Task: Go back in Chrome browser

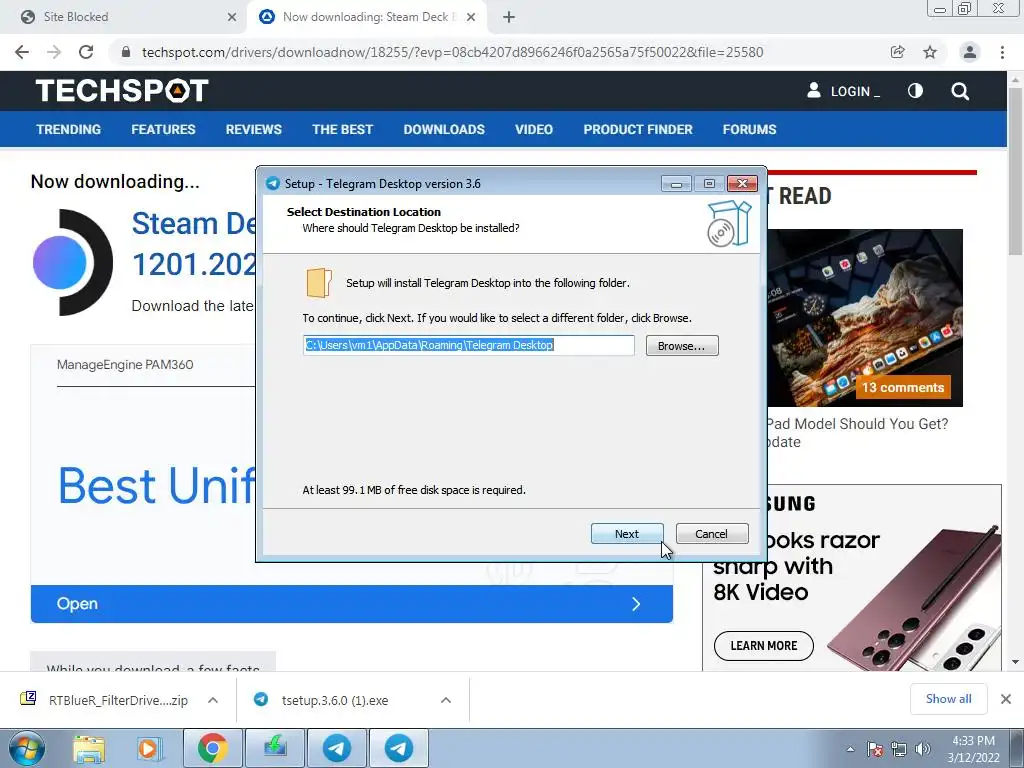Action: coord(22,52)
